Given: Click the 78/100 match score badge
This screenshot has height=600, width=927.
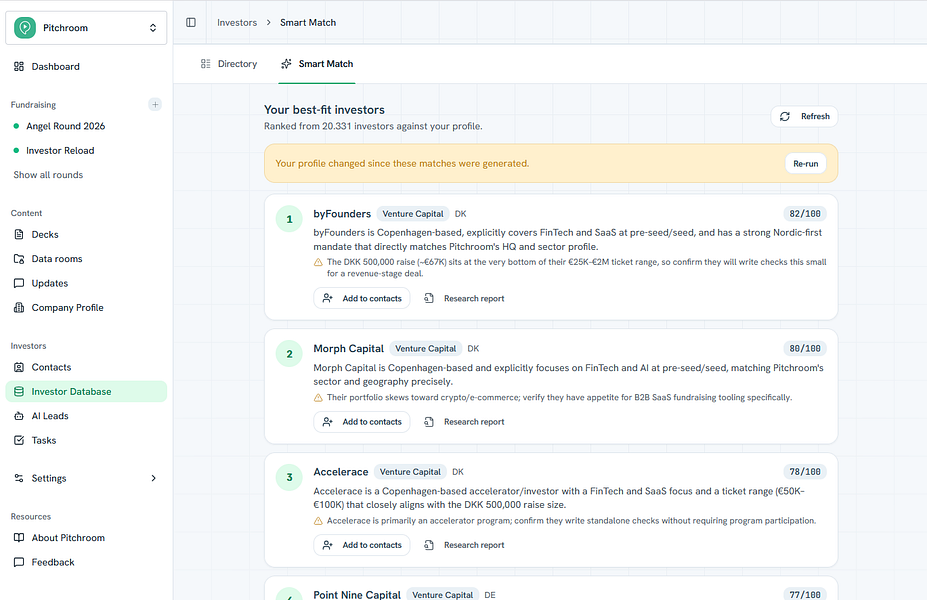Looking at the screenshot, I should coord(805,472).
